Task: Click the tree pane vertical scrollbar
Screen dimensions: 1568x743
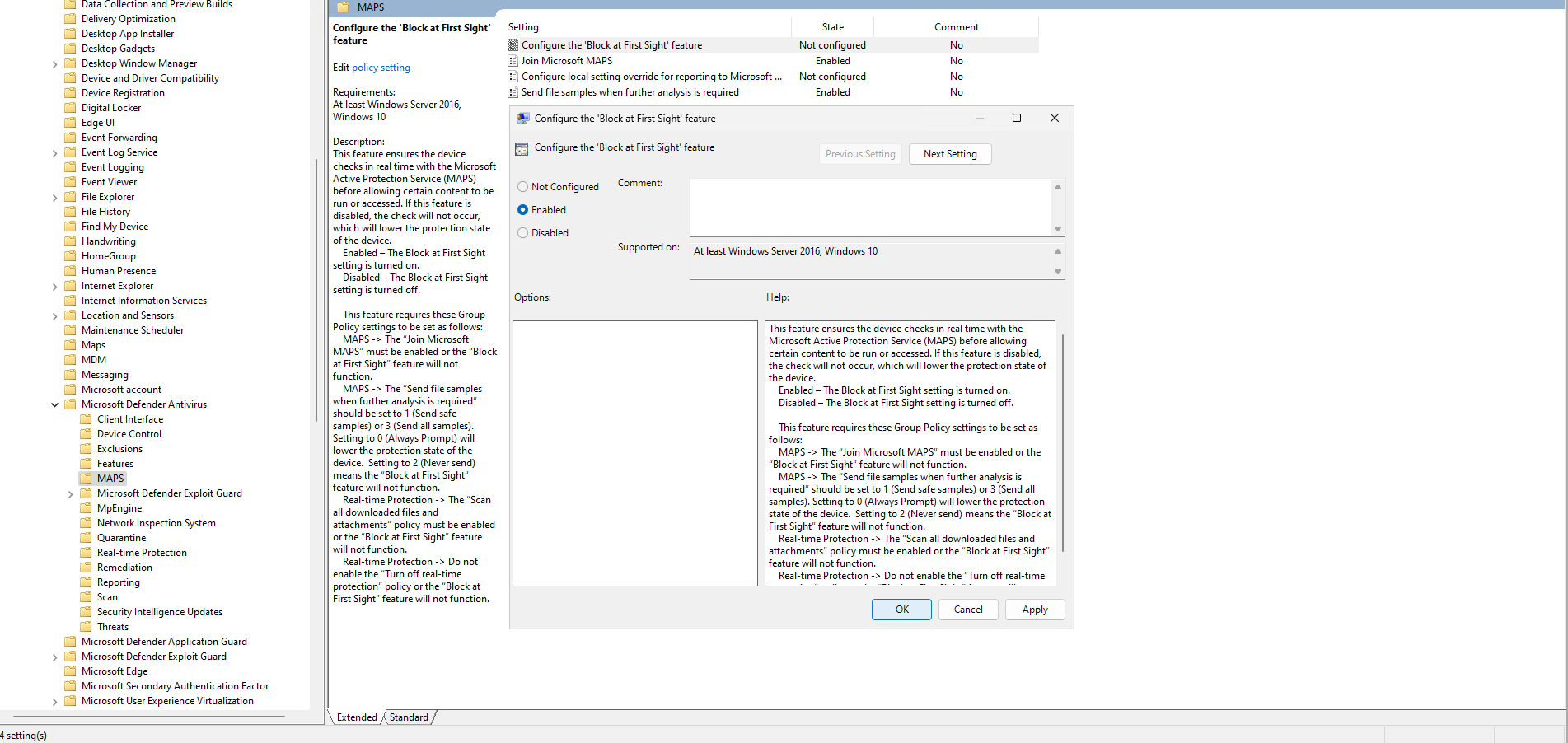Action: [316, 288]
